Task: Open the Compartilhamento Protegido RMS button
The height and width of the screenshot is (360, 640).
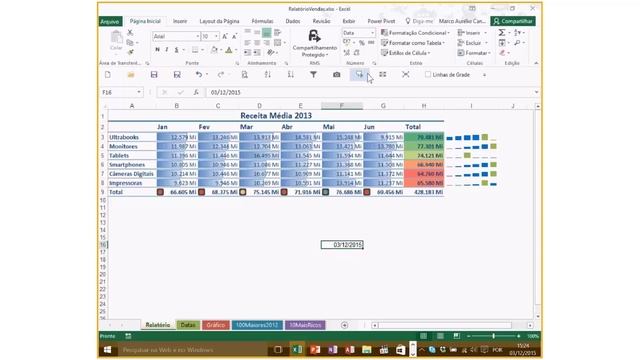Action: click(x=314, y=43)
